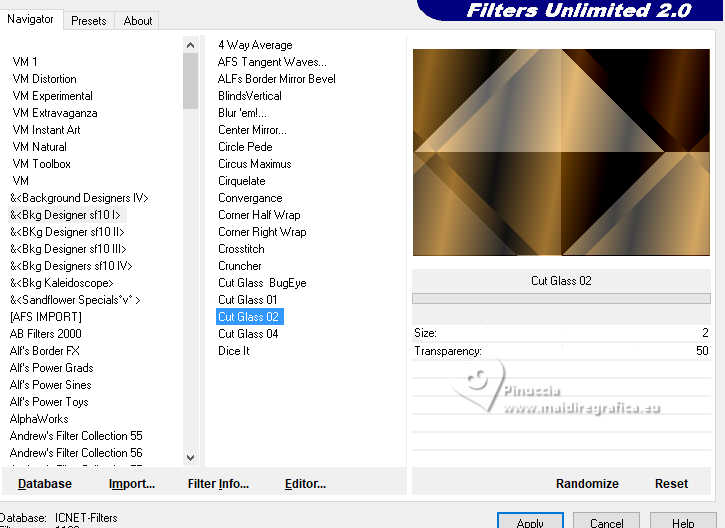725x528 pixels.
Task: Choose Cruncher filter
Action: pos(240,266)
